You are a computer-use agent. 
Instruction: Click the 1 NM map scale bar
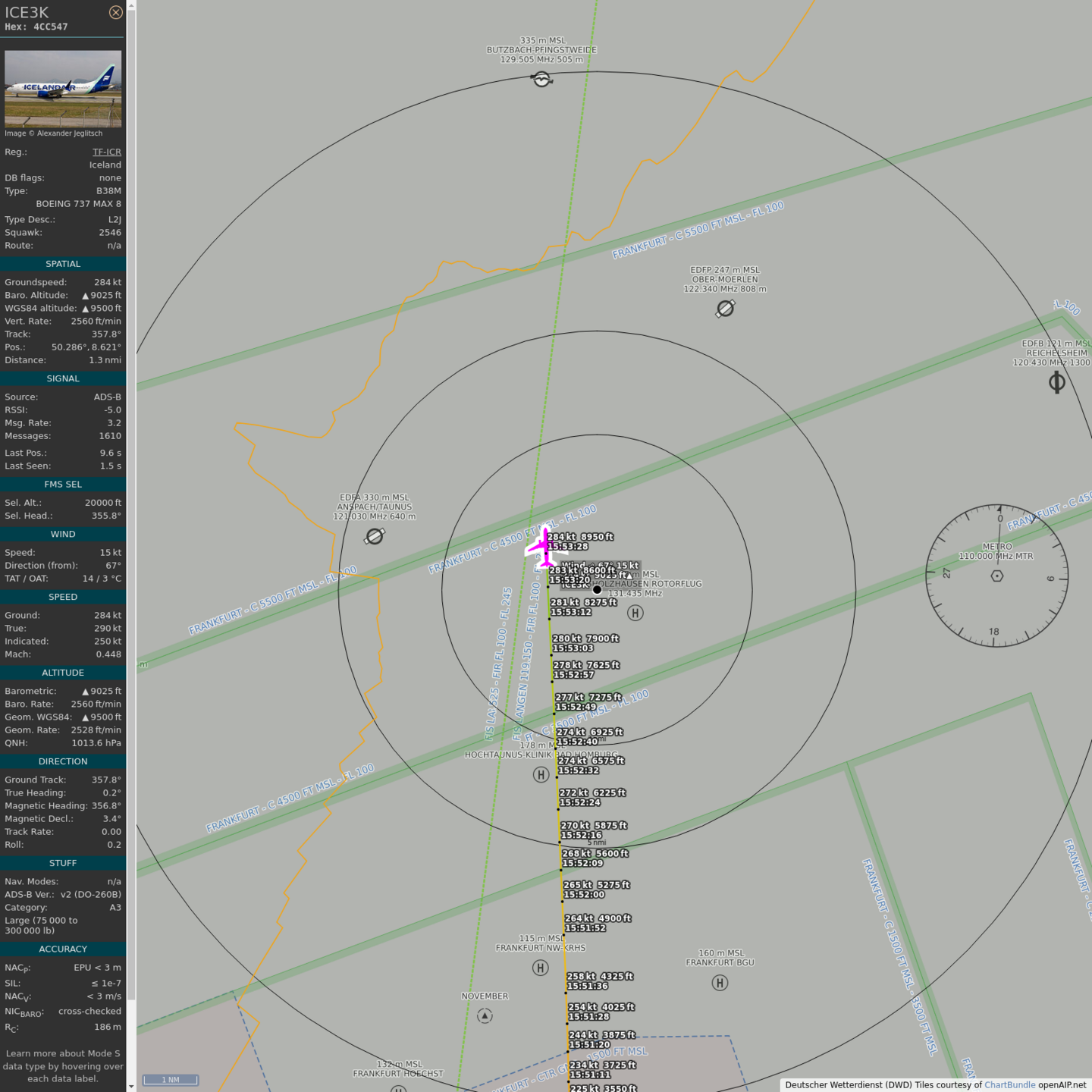pos(171,1080)
